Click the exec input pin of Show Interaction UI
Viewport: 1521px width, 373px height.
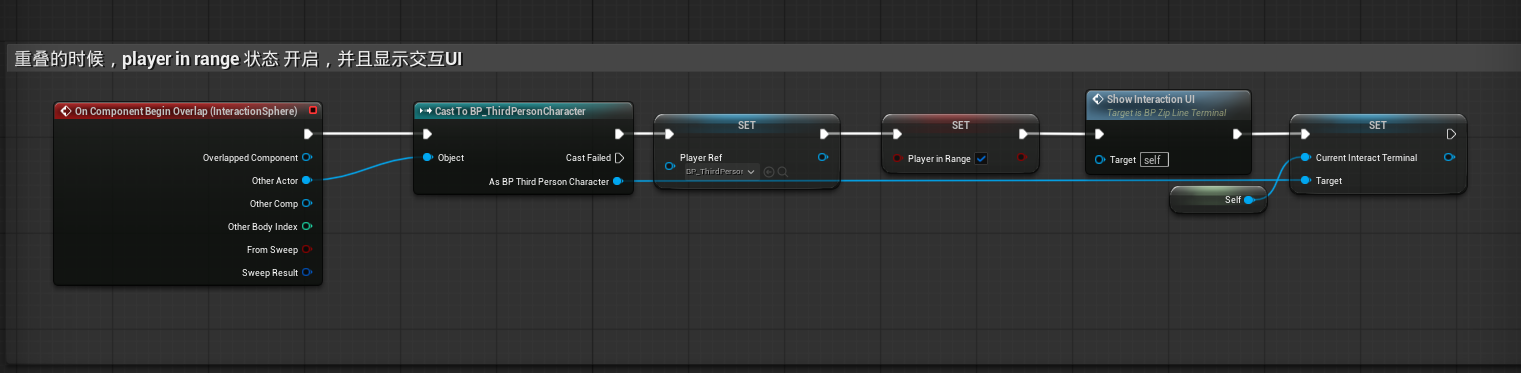(1100, 134)
